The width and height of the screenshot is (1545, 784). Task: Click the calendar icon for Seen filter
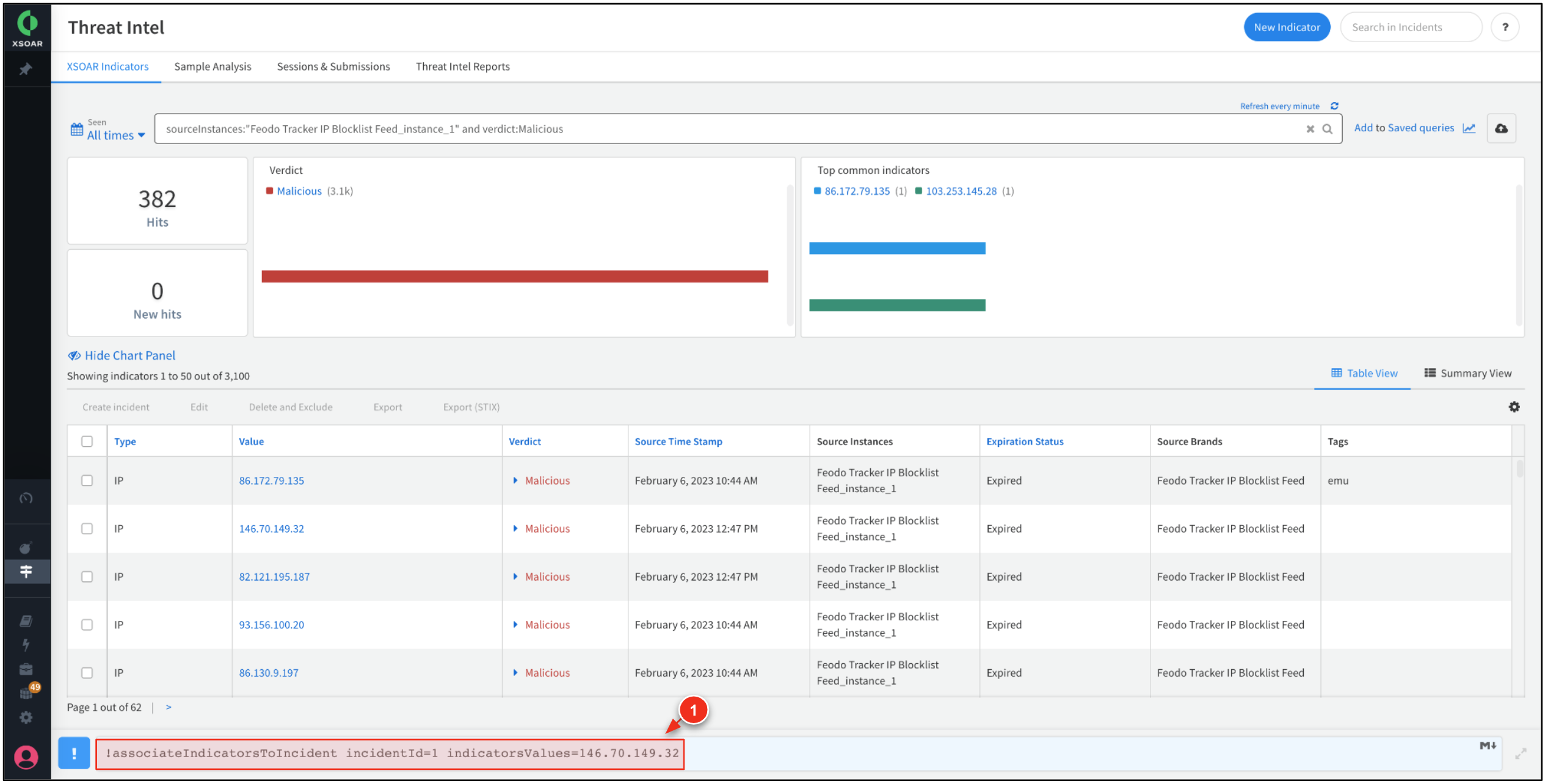click(x=76, y=129)
